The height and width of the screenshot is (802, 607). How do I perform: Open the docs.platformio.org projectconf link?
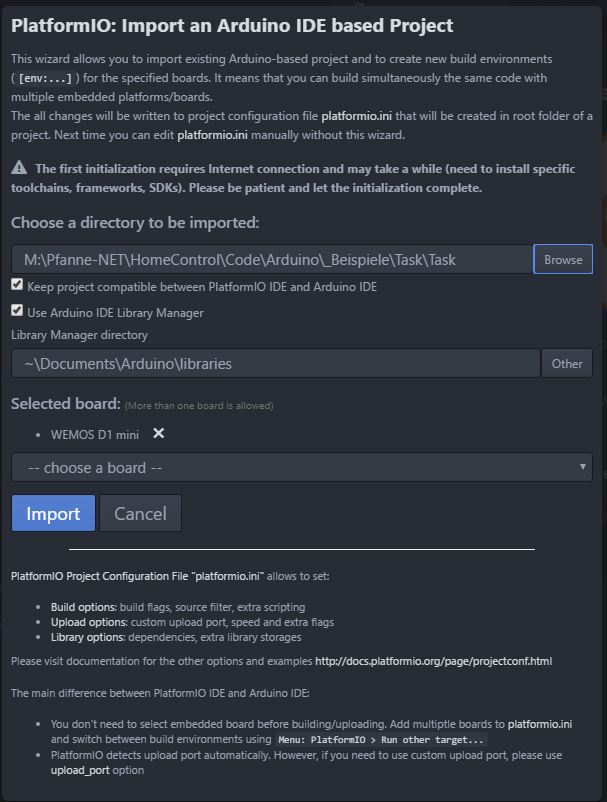433,661
